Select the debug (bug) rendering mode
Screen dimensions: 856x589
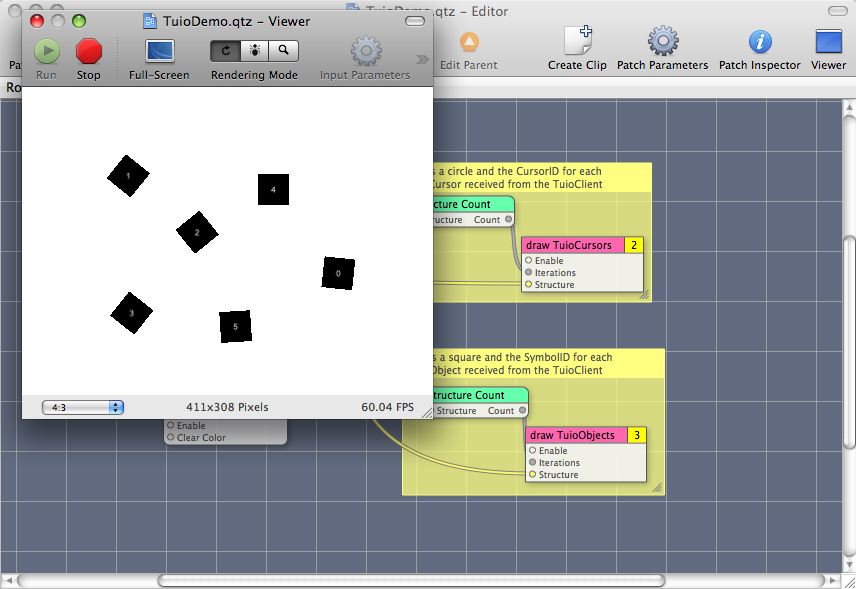(254, 49)
